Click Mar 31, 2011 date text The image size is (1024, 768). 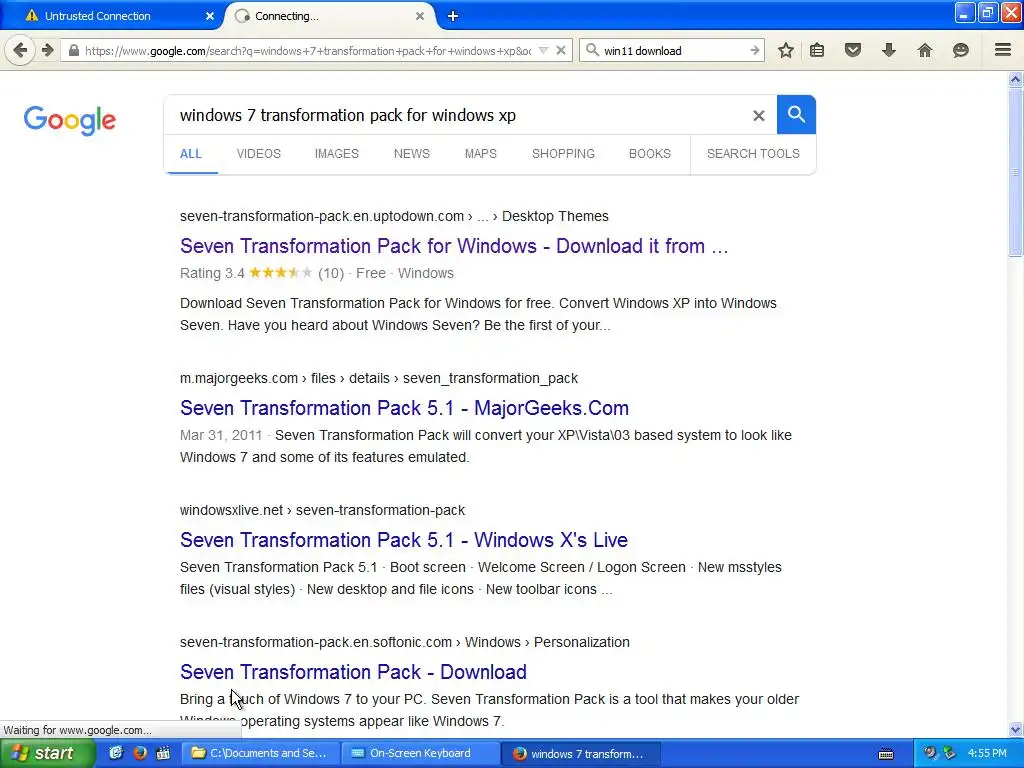(x=221, y=436)
